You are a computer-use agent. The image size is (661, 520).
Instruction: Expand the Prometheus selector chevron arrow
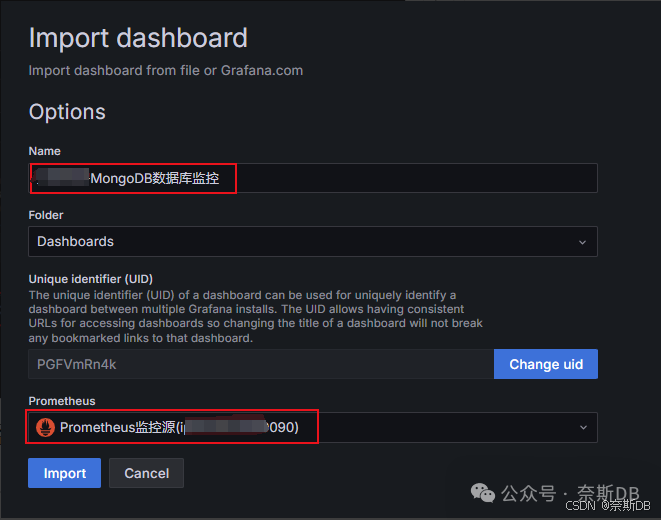point(583,428)
